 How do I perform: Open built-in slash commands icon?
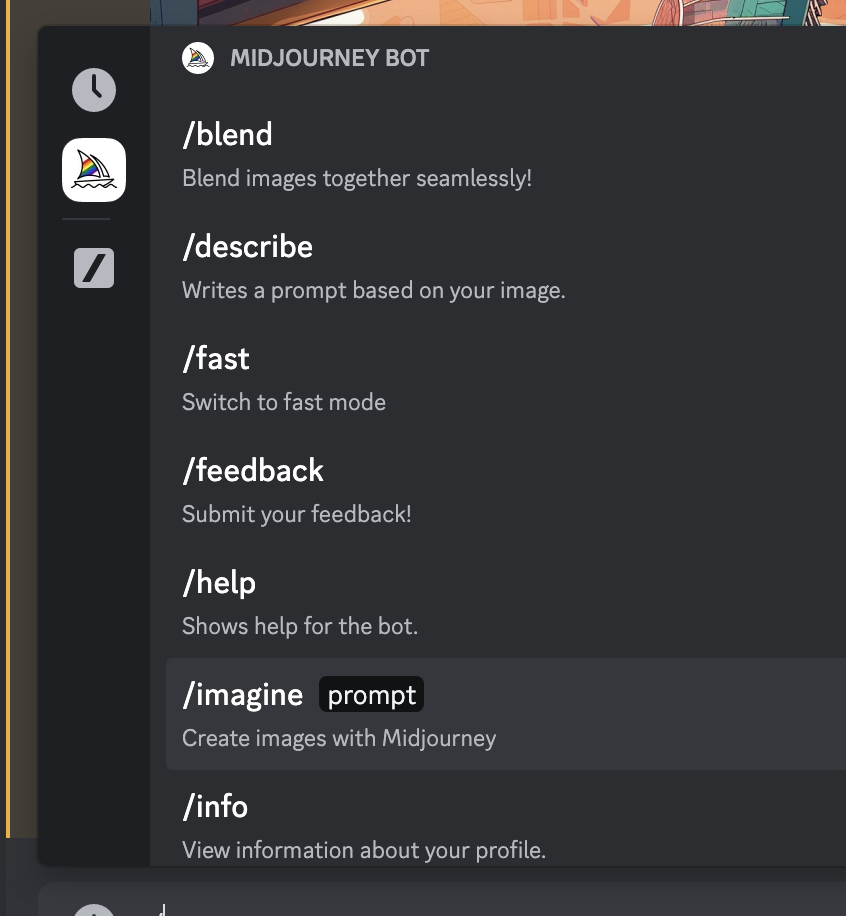[93, 268]
